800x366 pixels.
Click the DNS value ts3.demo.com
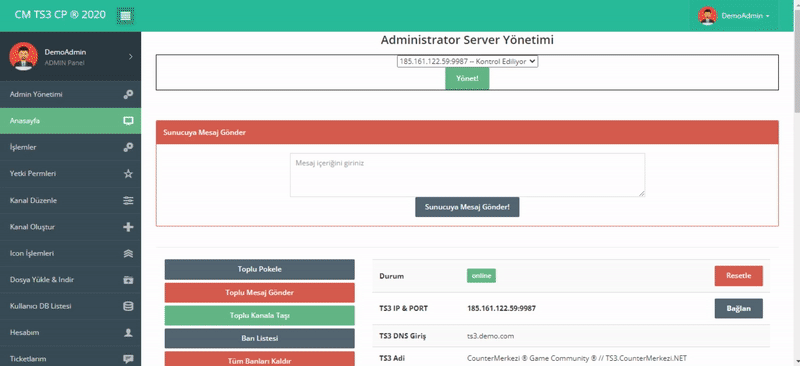pyautogui.click(x=490, y=336)
